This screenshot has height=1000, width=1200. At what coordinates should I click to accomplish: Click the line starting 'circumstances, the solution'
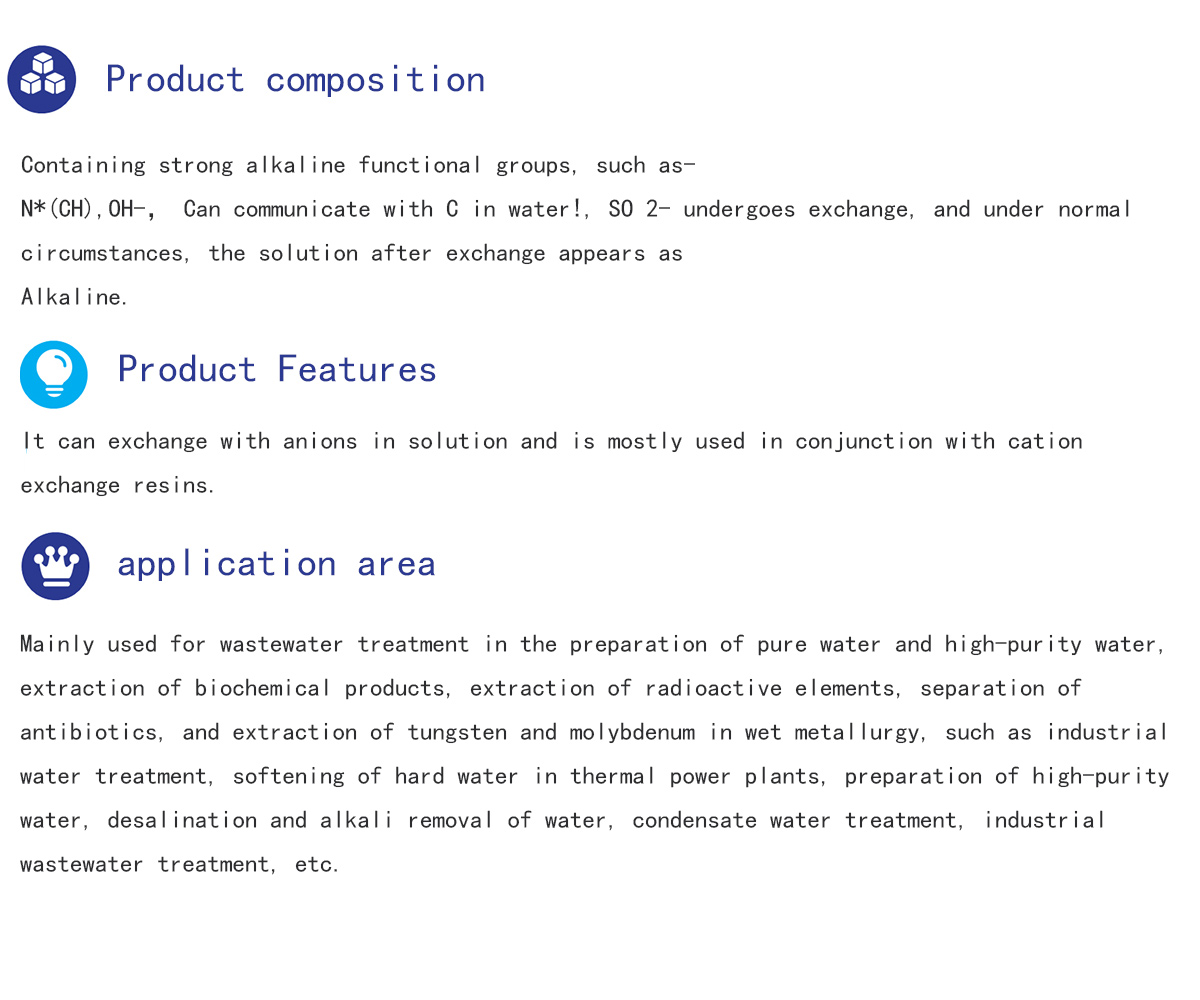coord(351,253)
